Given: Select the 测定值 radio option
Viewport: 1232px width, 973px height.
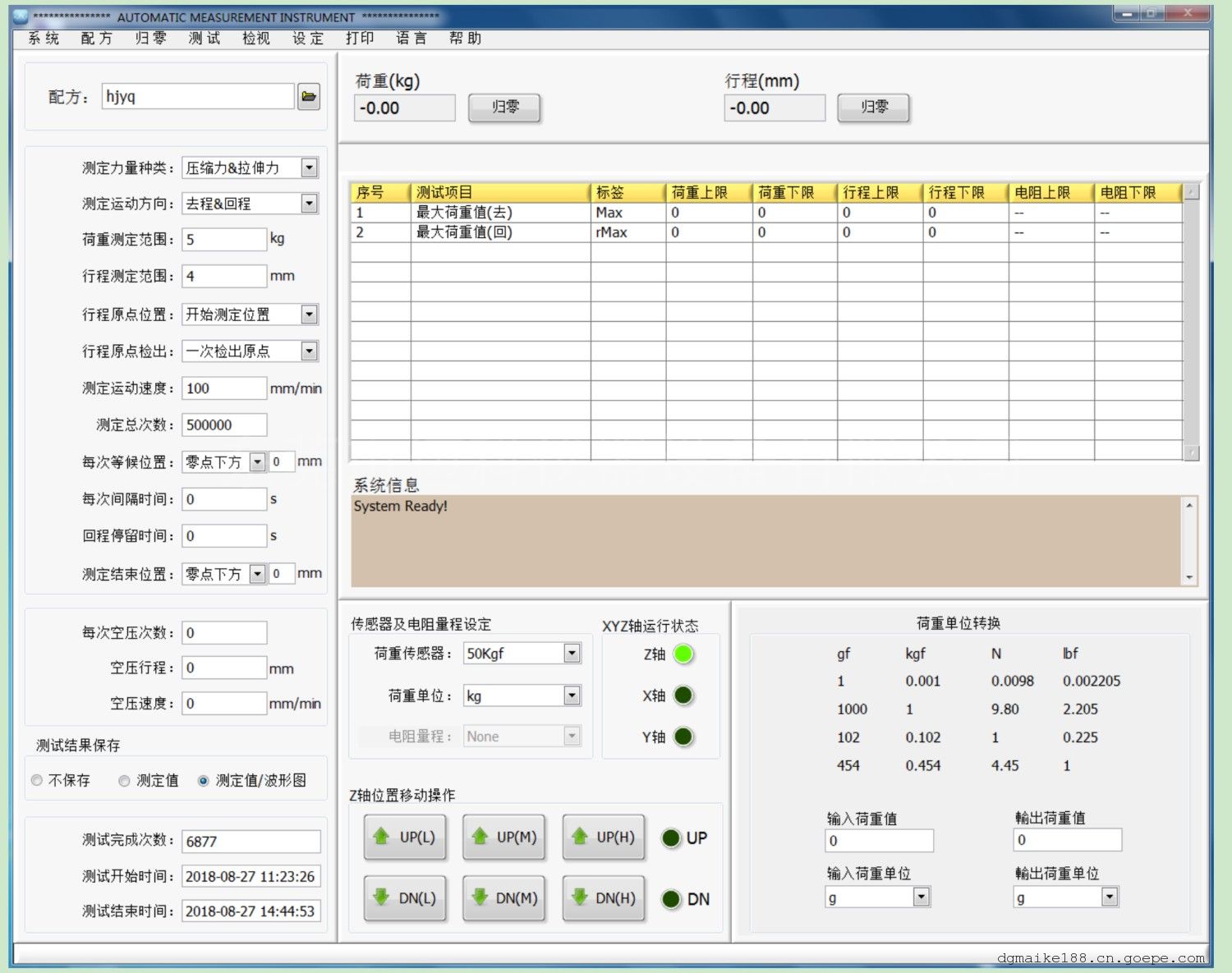Looking at the screenshot, I should coord(124,781).
